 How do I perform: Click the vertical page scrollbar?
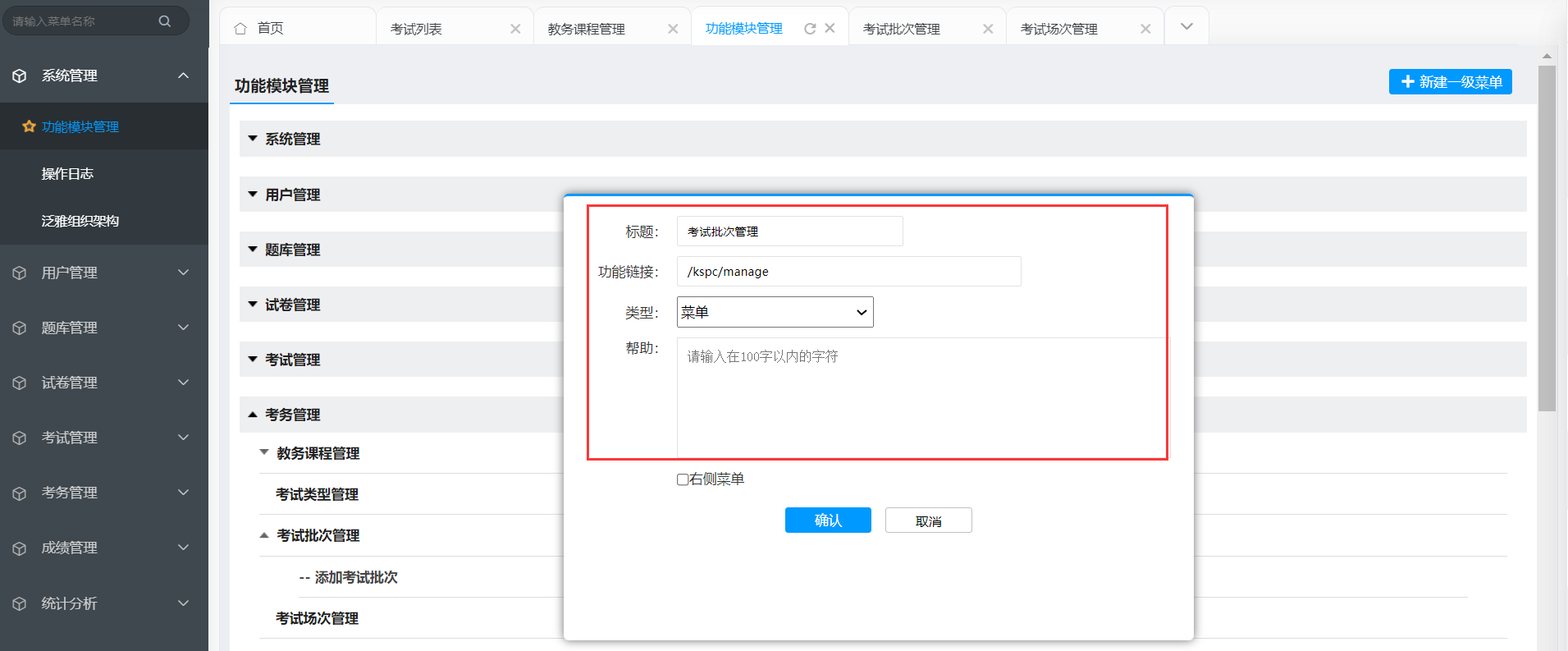coord(1547,238)
